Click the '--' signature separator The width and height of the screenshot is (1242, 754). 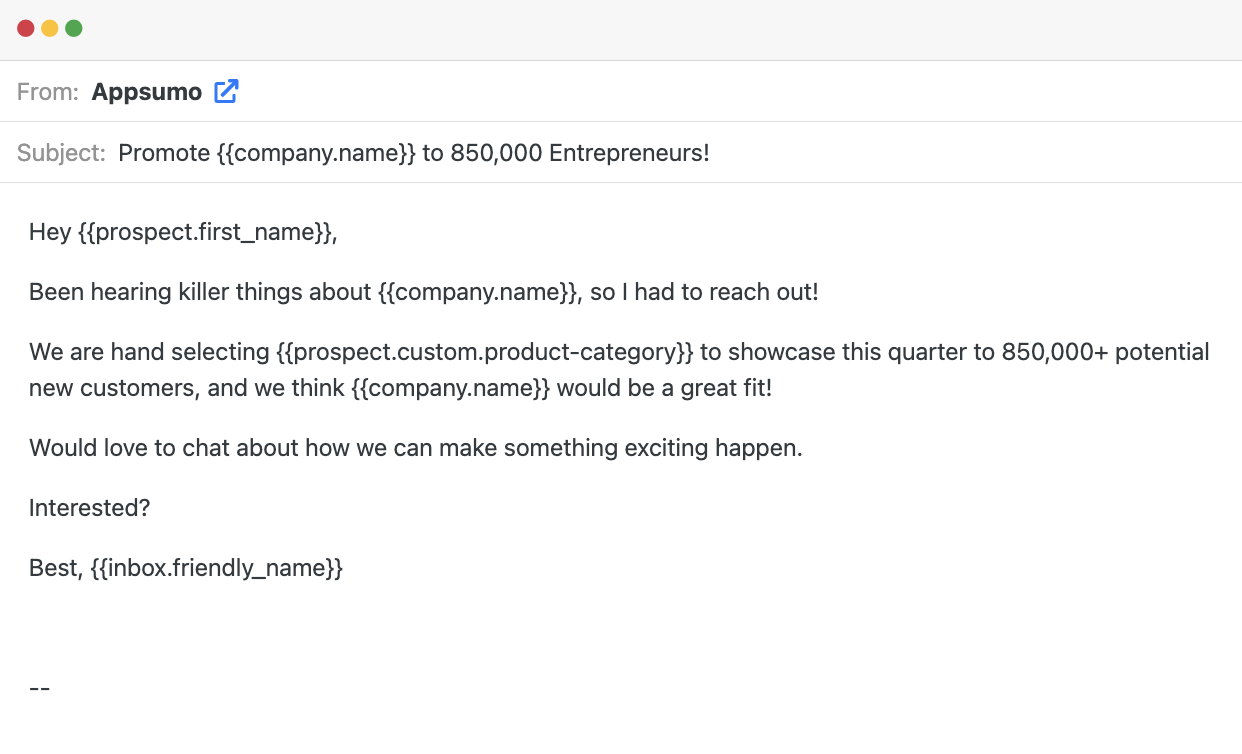coord(39,687)
